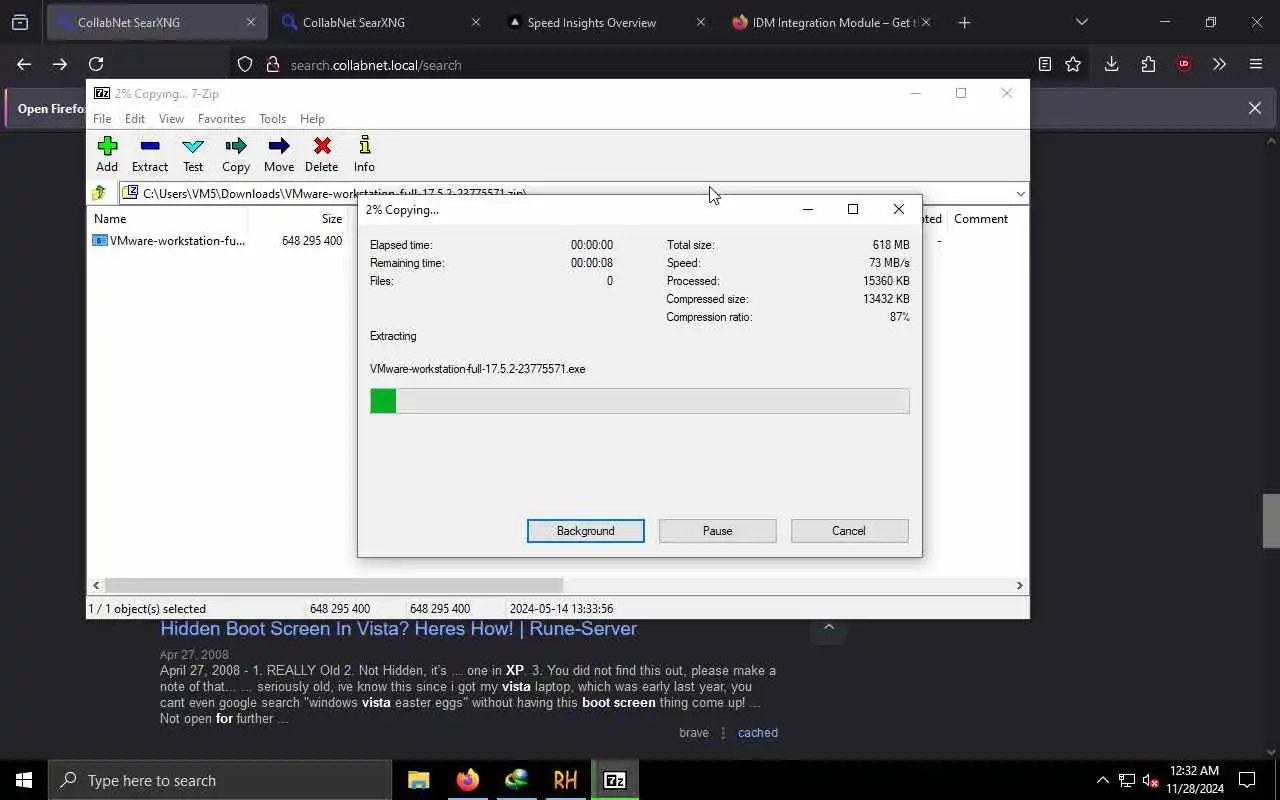1280x800 pixels.
Task: Open the Firefox hamburger application menu
Action: click(1256, 64)
